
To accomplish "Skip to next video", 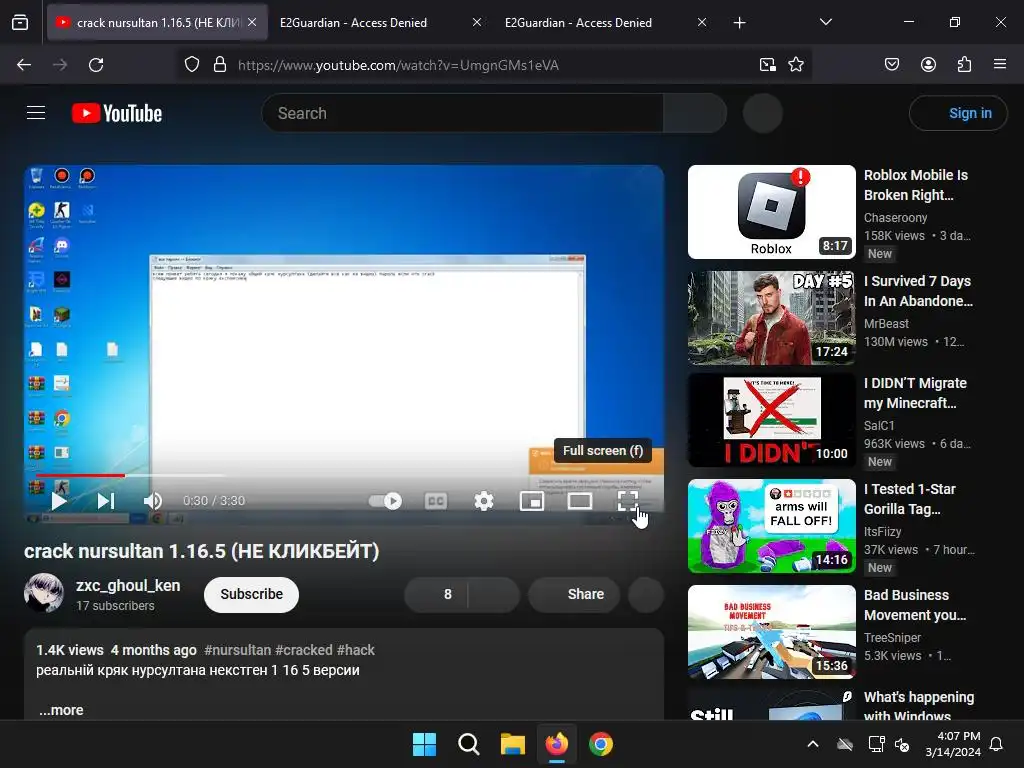I will point(106,501).
